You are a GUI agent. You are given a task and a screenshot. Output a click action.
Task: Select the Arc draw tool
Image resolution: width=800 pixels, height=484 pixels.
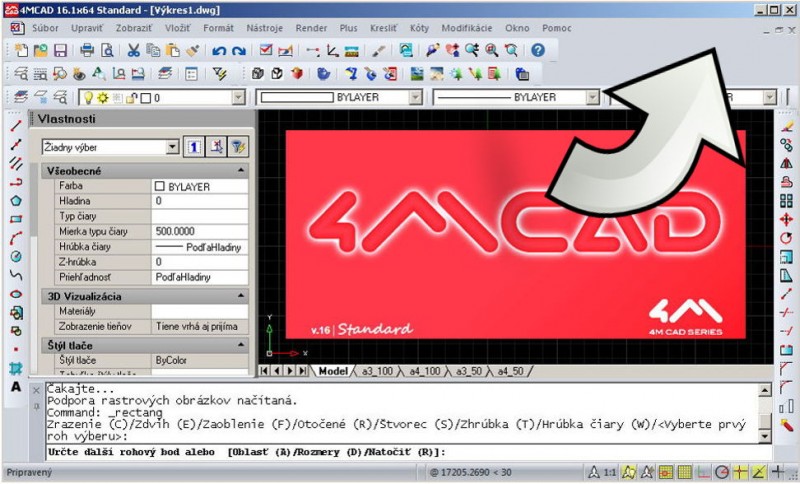click(x=16, y=238)
